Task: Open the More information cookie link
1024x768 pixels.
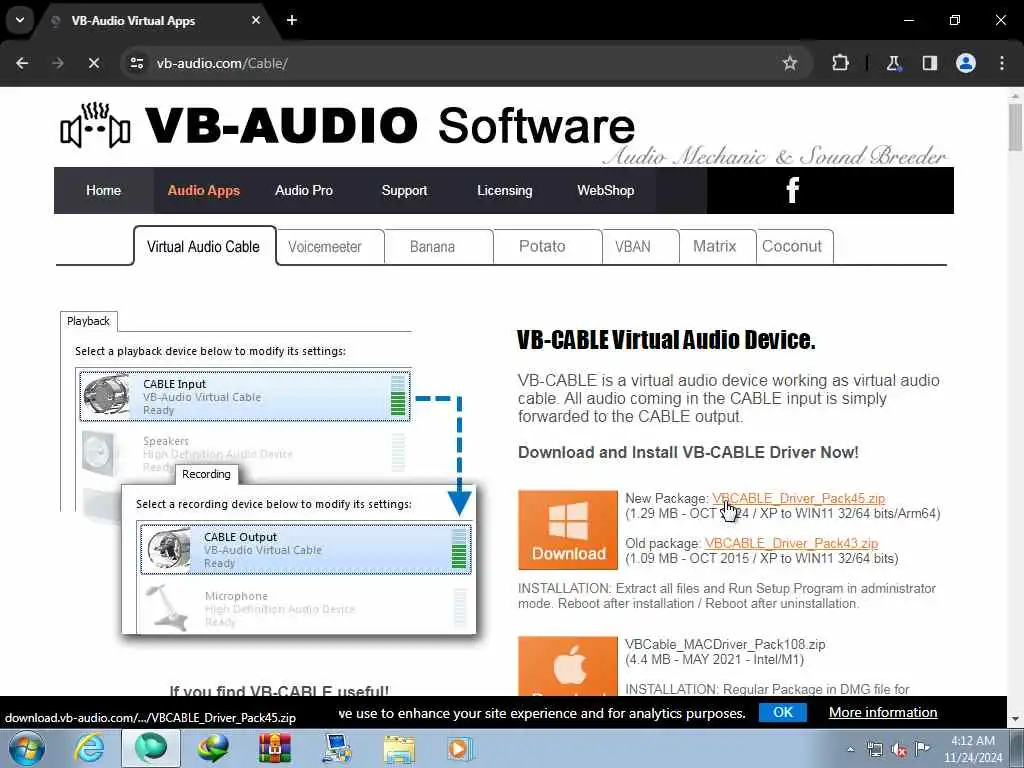Action: tap(883, 712)
